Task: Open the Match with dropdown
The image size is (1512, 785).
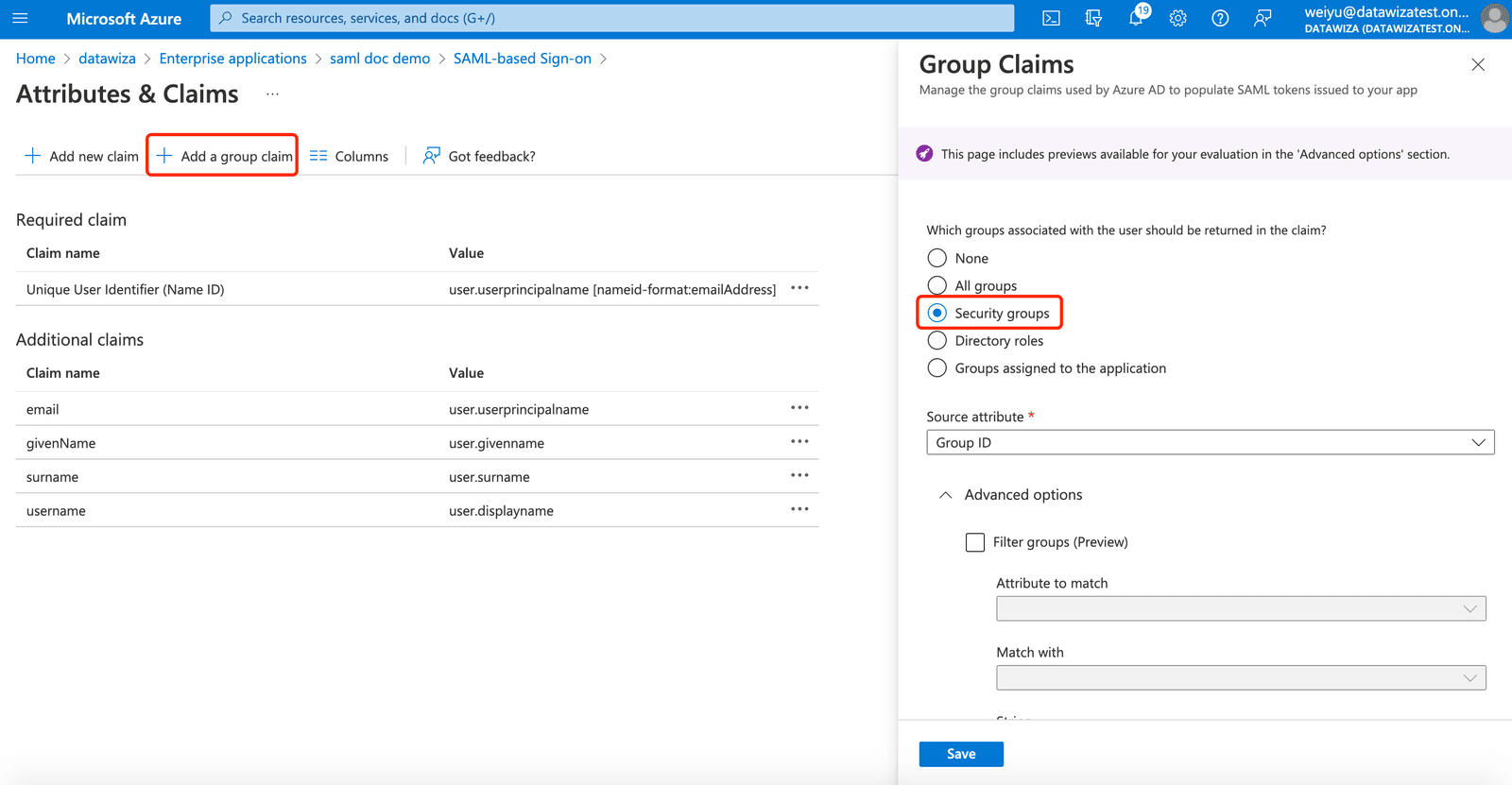Action: (1241, 677)
